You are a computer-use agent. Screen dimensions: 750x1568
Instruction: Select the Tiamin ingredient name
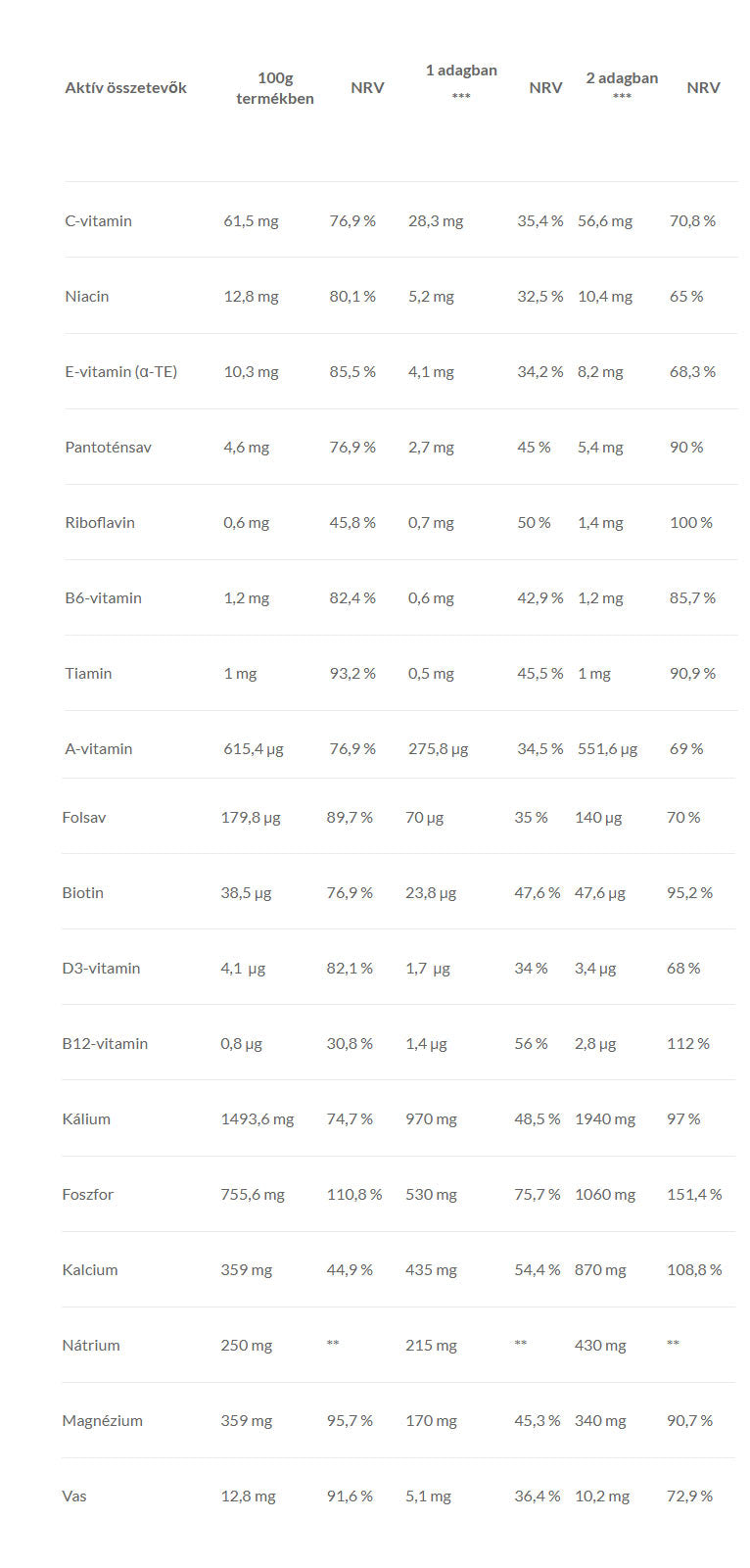click(88, 673)
